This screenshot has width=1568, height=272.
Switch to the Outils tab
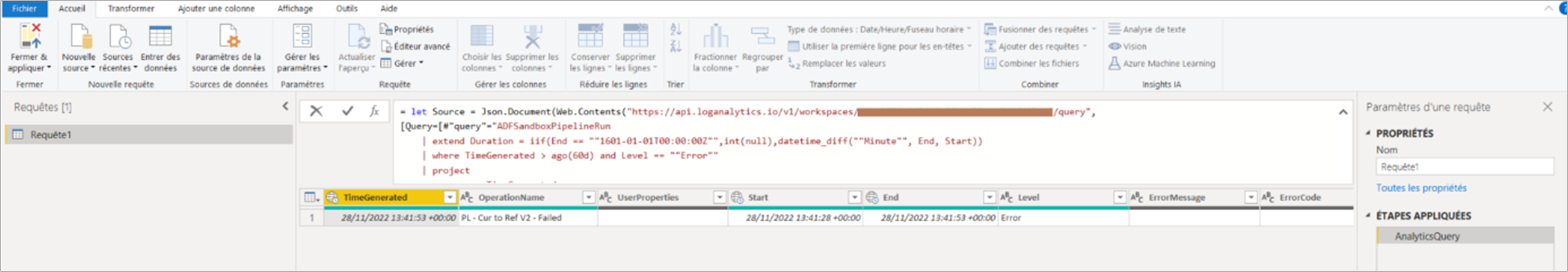tap(347, 9)
